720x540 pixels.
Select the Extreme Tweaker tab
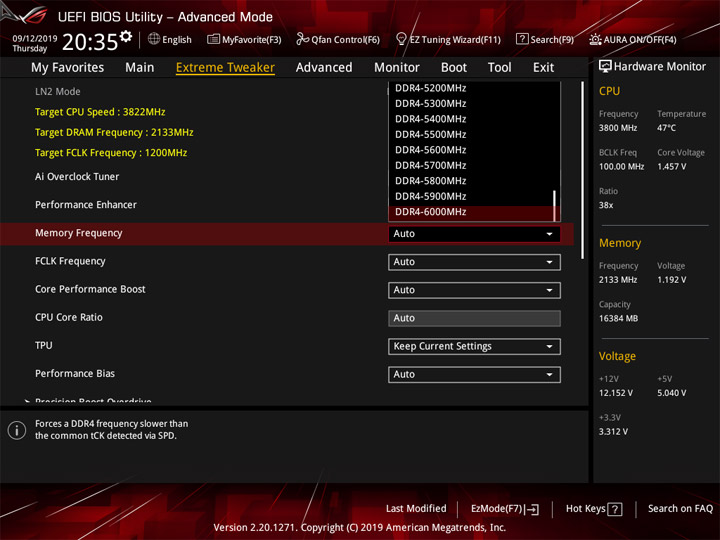(x=225, y=68)
